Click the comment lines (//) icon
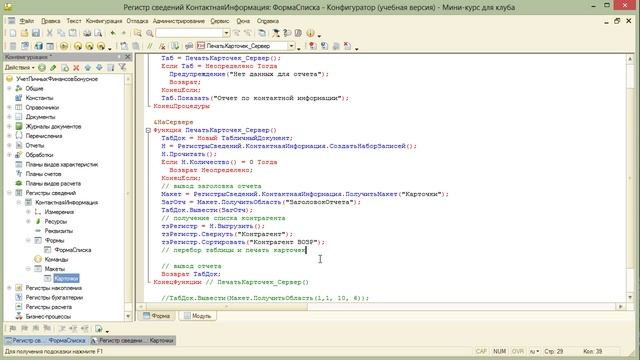This screenshot has width=640, height=360. (x=150, y=46)
